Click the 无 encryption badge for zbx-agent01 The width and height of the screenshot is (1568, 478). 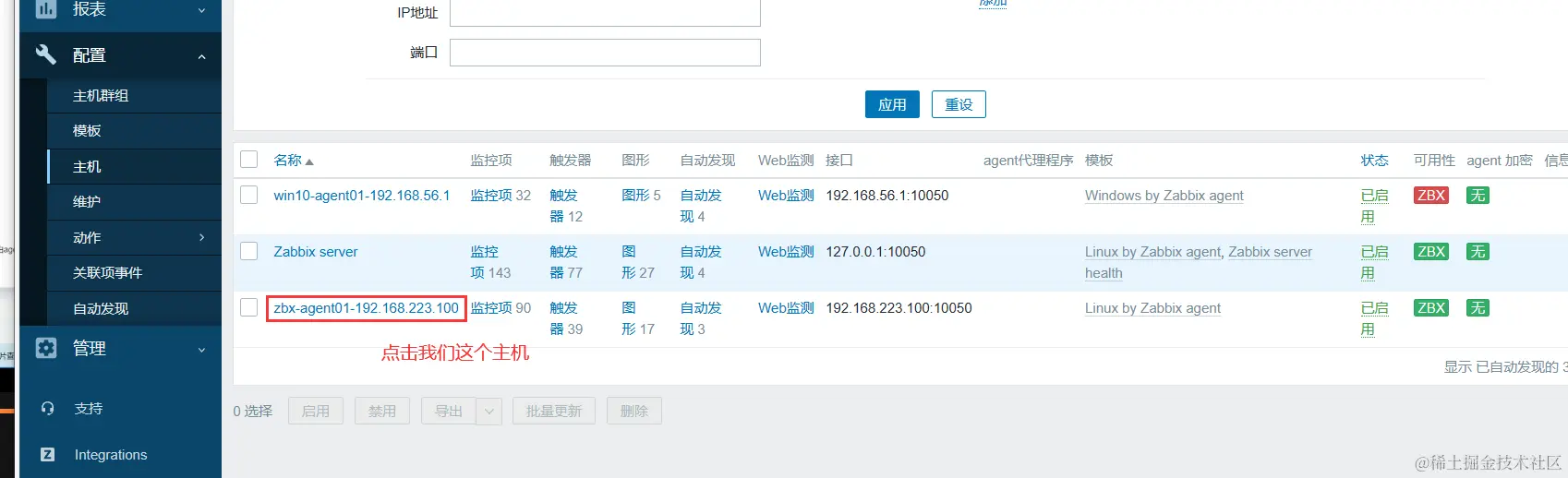click(1478, 307)
